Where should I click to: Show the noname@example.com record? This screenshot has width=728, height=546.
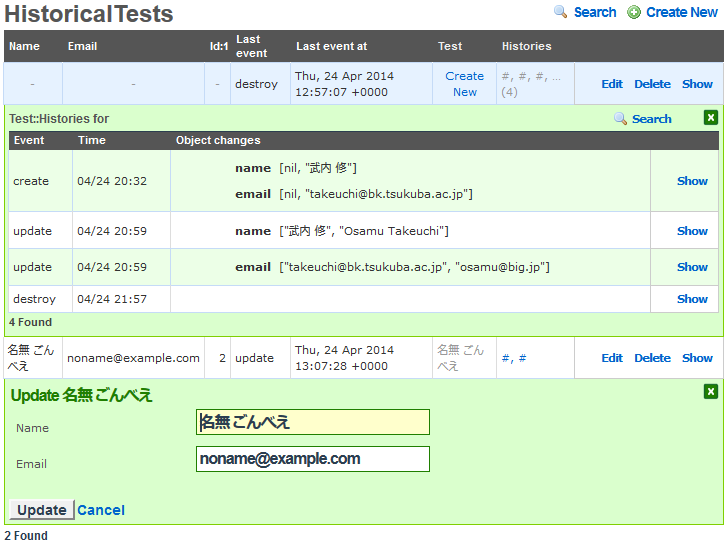click(x=697, y=358)
